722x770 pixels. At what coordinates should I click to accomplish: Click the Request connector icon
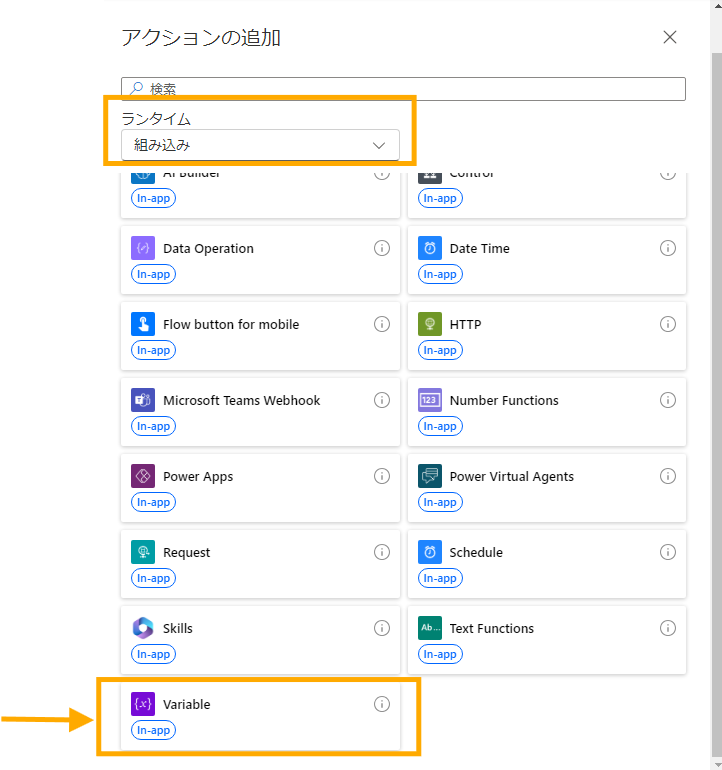(143, 552)
